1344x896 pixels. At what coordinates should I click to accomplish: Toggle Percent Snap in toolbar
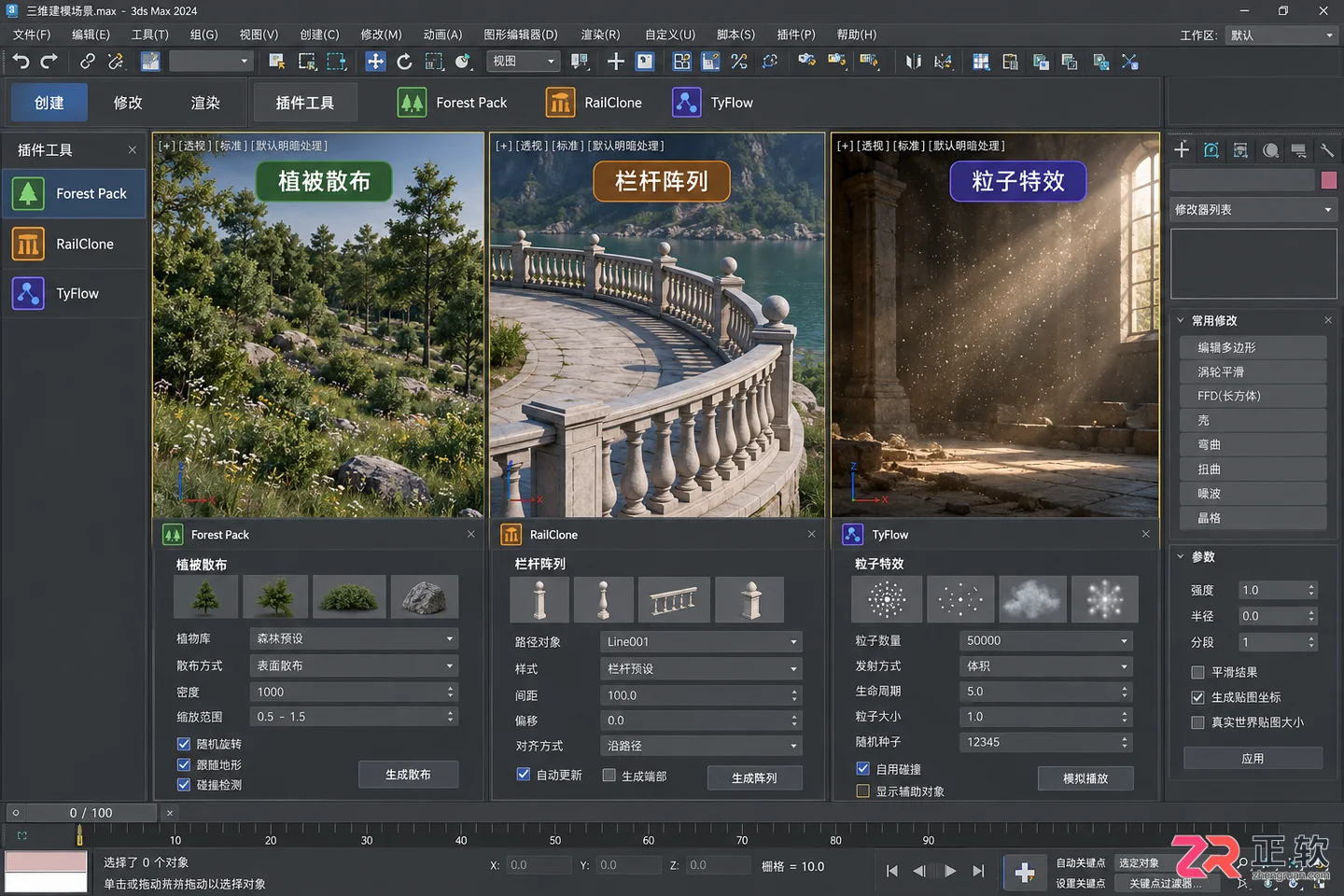[x=739, y=62]
